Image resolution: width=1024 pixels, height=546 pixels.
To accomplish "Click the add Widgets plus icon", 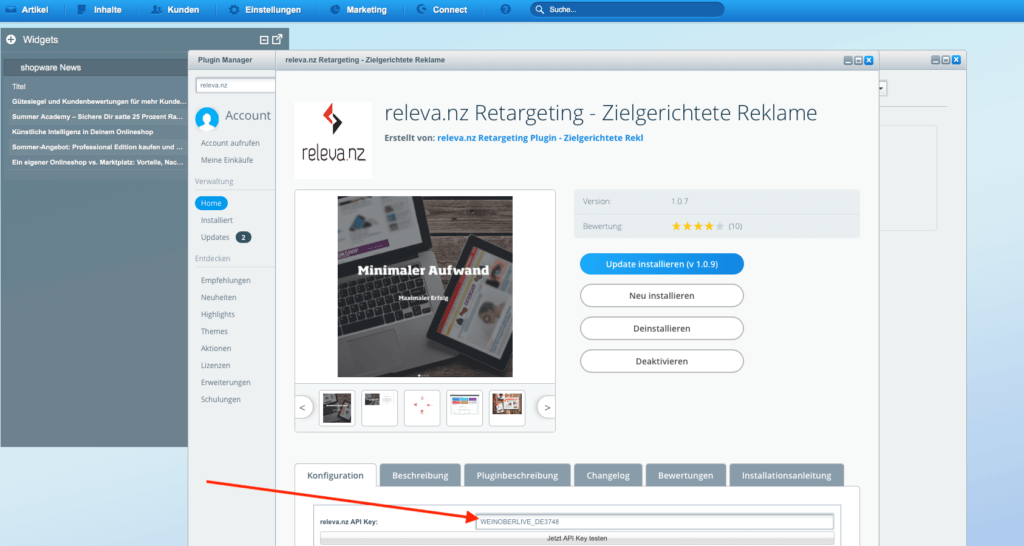I will point(11,40).
